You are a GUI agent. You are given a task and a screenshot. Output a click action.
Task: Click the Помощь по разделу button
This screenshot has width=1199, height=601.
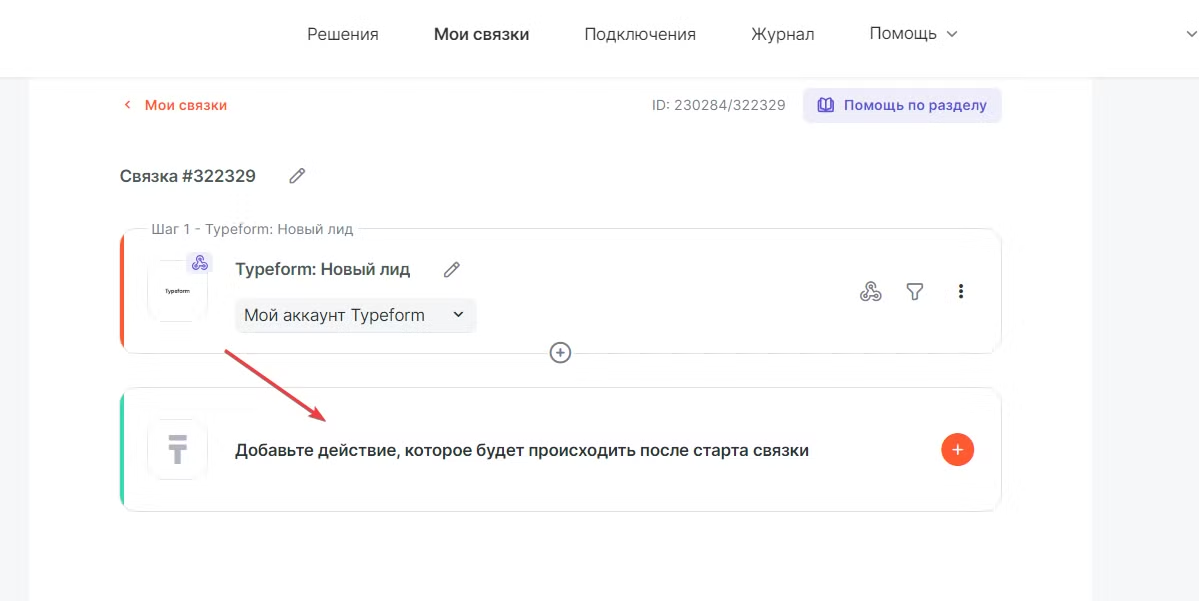(902, 105)
